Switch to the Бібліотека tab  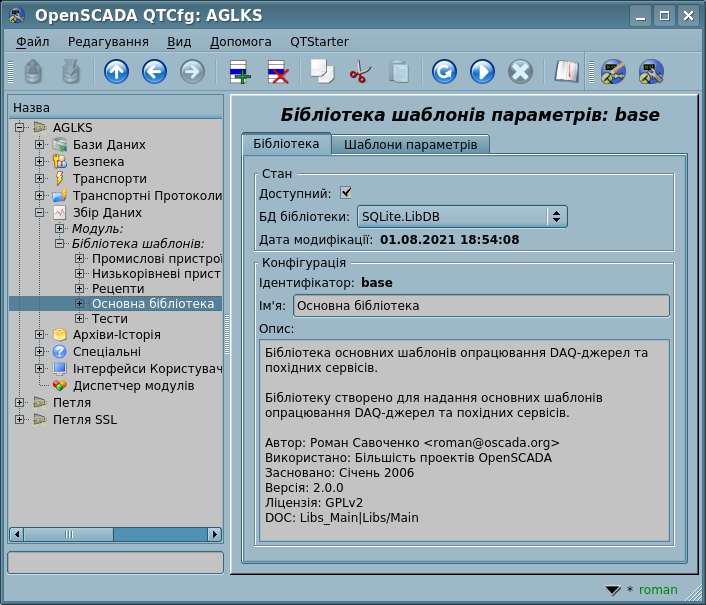tap(286, 144)
